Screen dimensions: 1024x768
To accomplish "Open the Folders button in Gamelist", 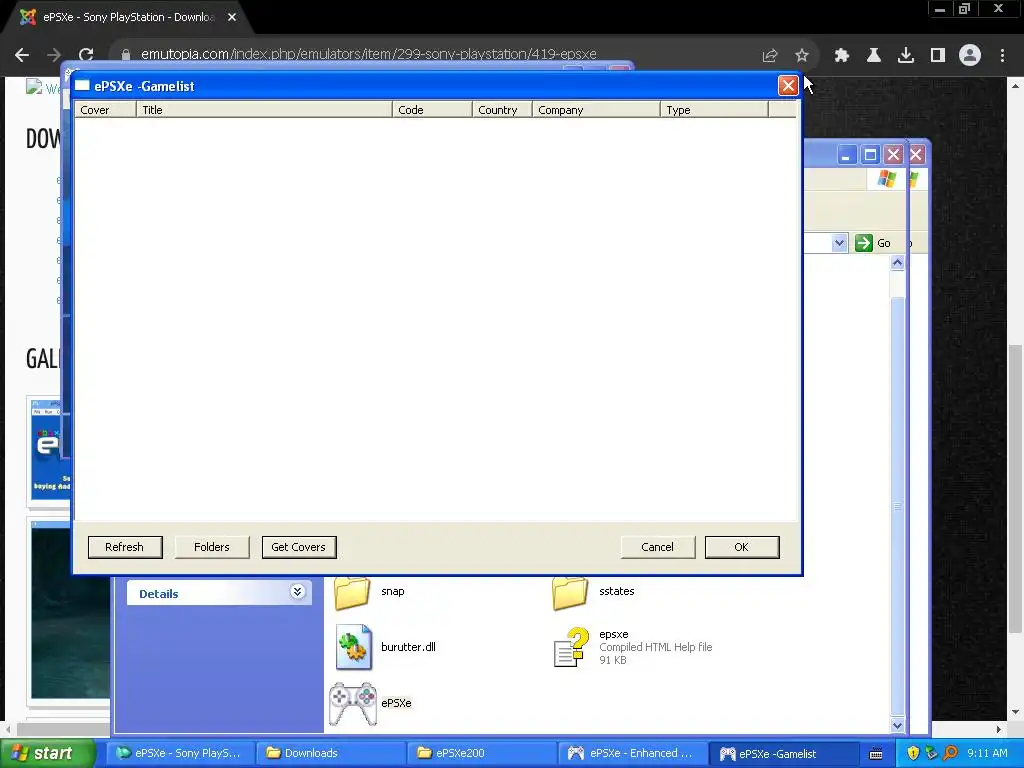I will [212, 547].
